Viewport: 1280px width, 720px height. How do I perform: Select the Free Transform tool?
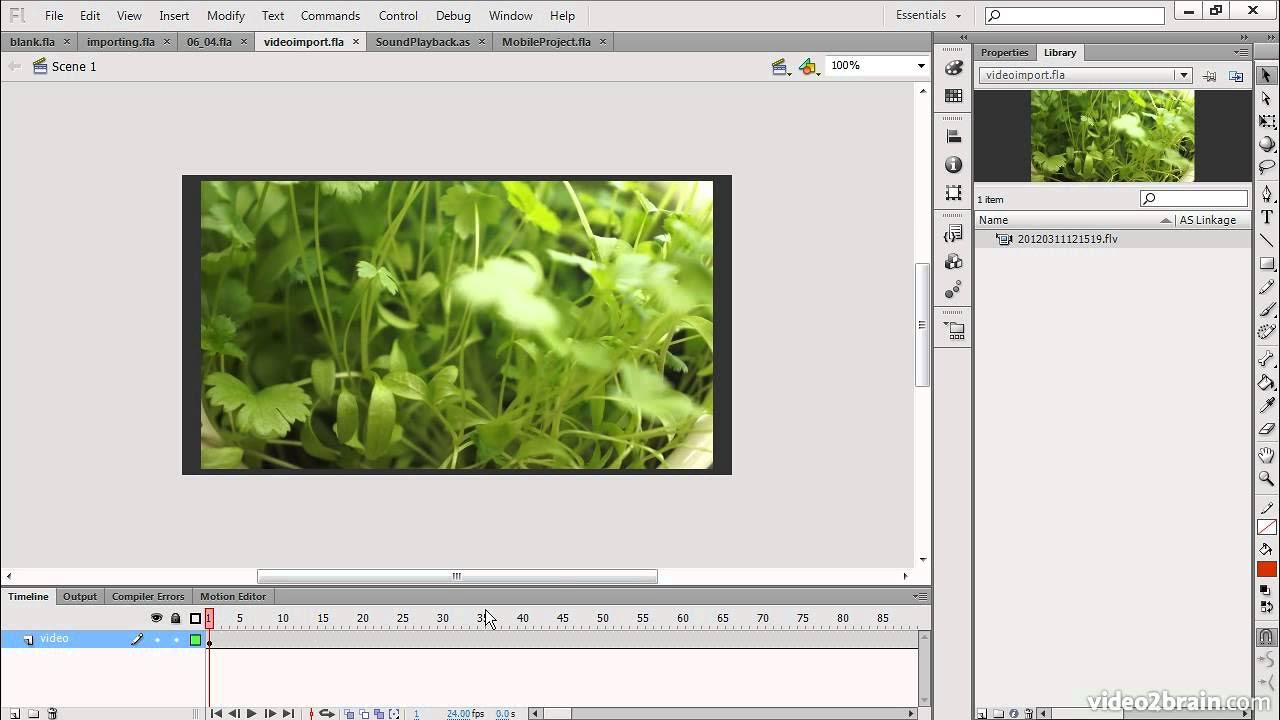(1266, 122)
